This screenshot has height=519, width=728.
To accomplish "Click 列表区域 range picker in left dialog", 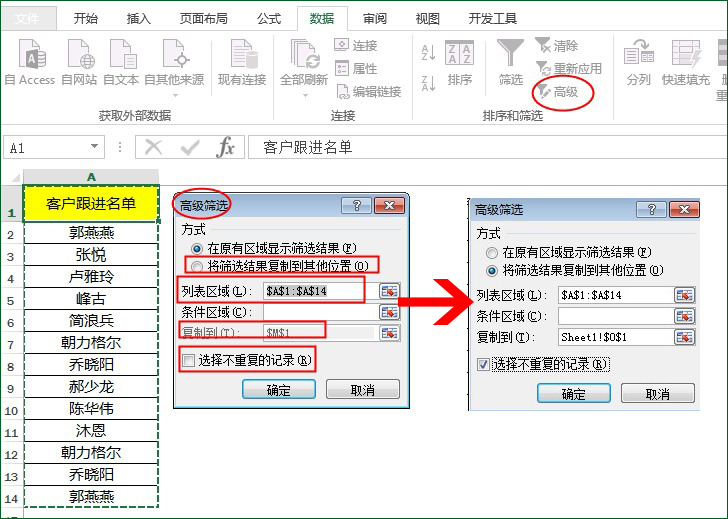I will tap(389, 291).
